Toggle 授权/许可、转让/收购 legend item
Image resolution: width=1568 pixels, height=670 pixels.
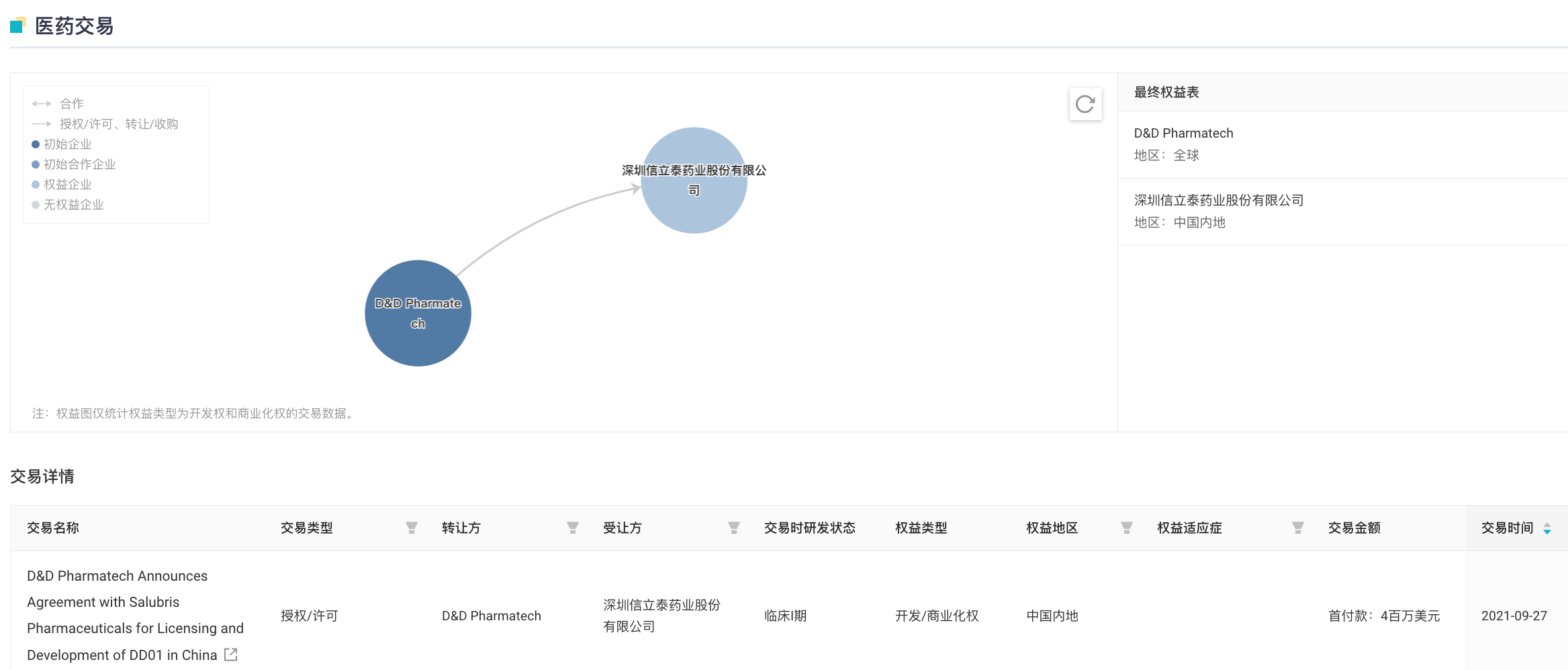click(105, 124)
